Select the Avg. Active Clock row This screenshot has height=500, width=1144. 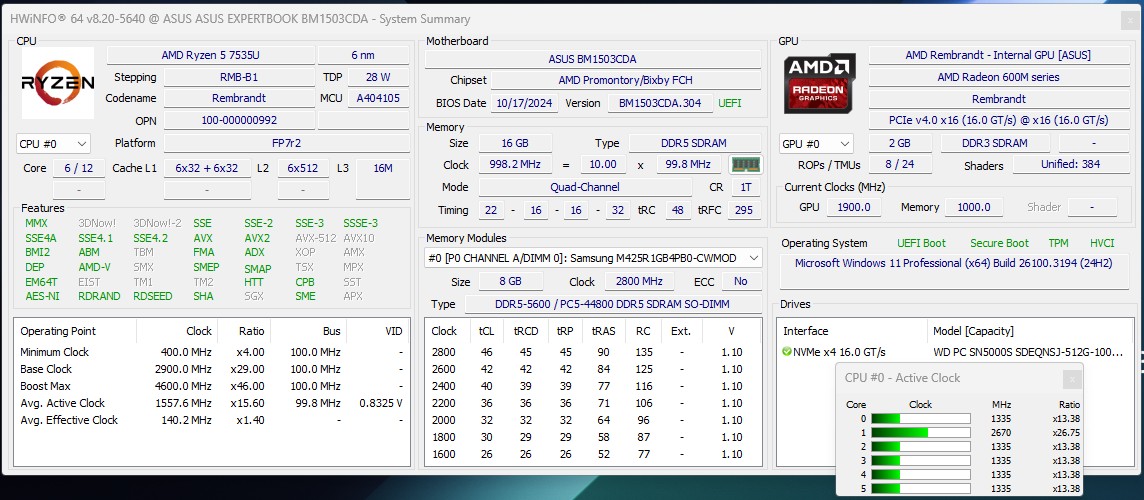coord(212,403)
